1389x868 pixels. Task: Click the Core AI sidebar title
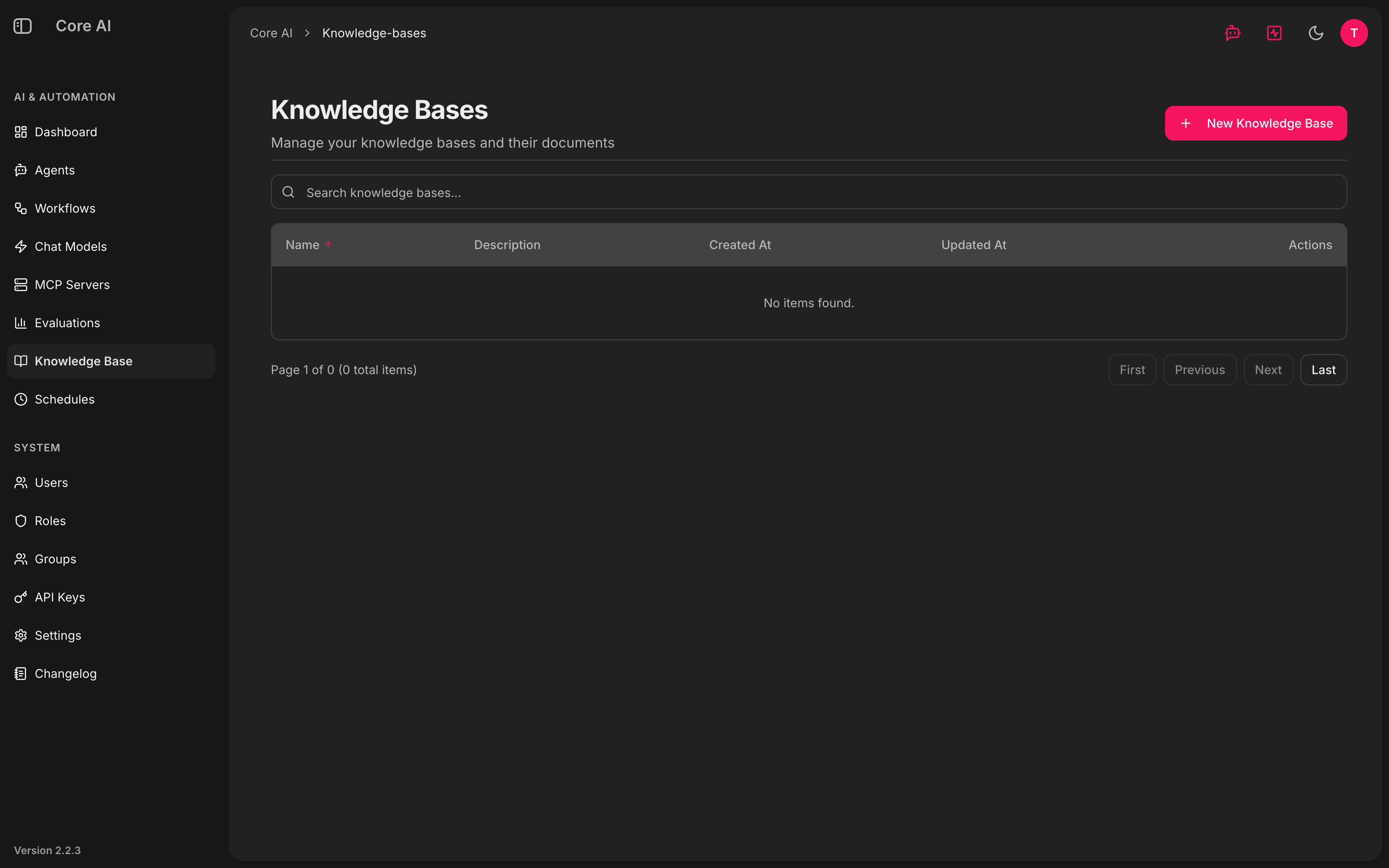click(x=83, y=26)
